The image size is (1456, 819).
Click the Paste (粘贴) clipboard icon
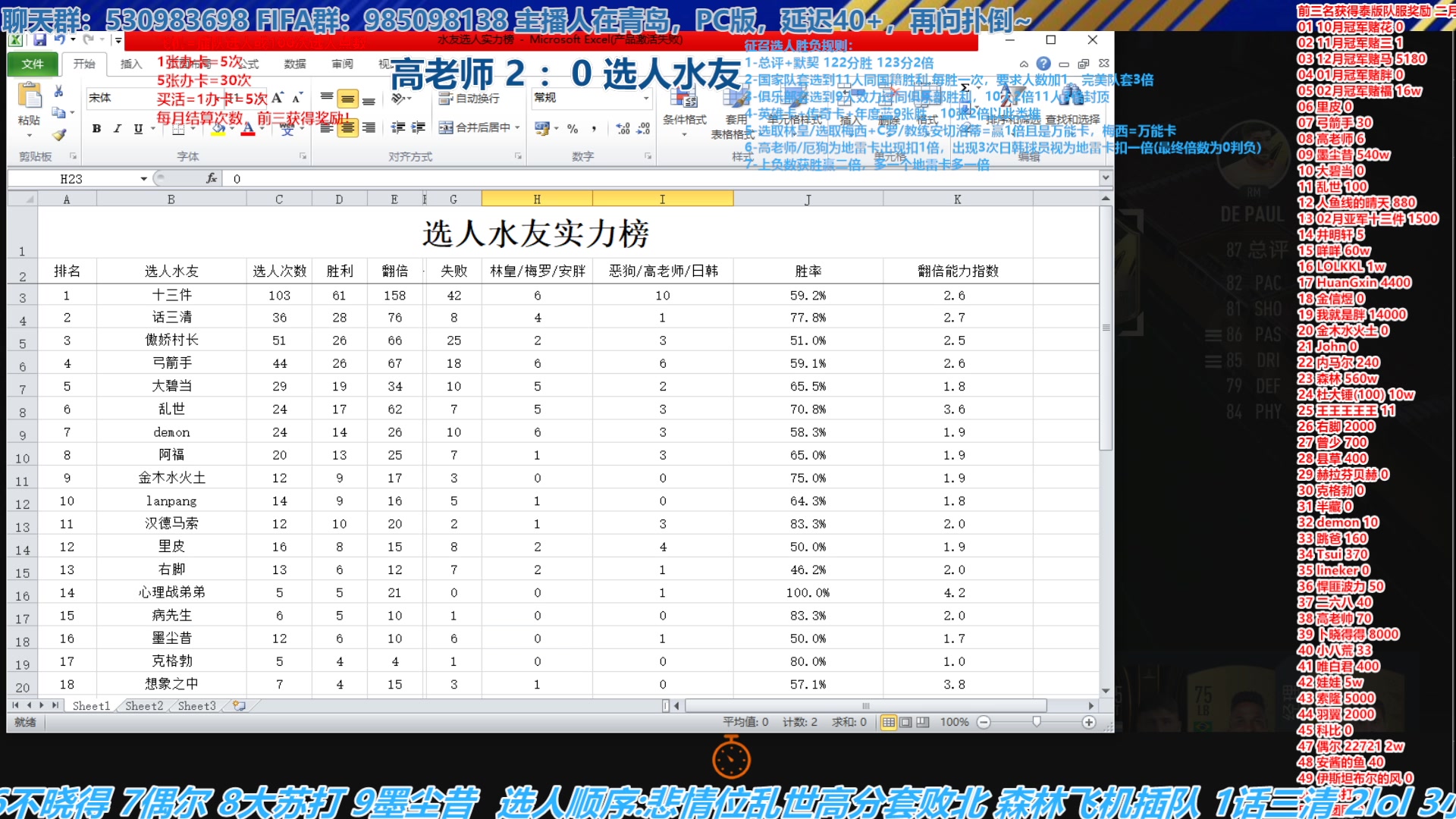point(30,96)
